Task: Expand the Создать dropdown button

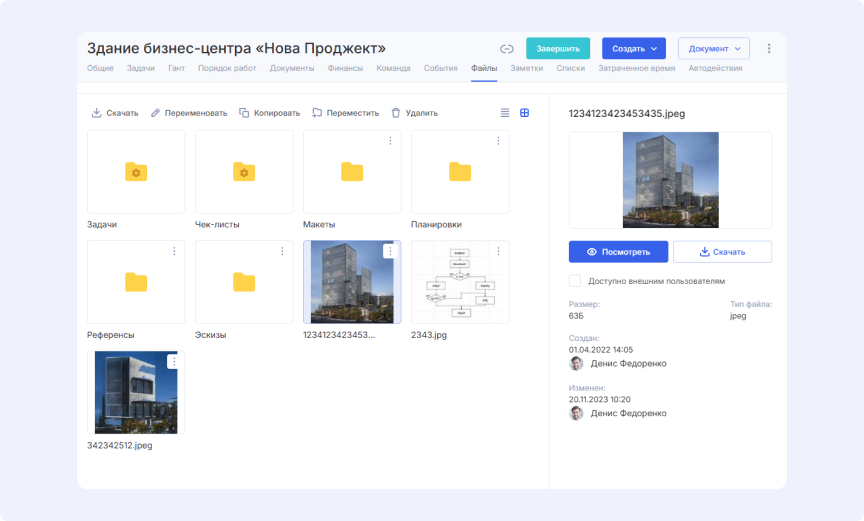Action: click(633, 48)
